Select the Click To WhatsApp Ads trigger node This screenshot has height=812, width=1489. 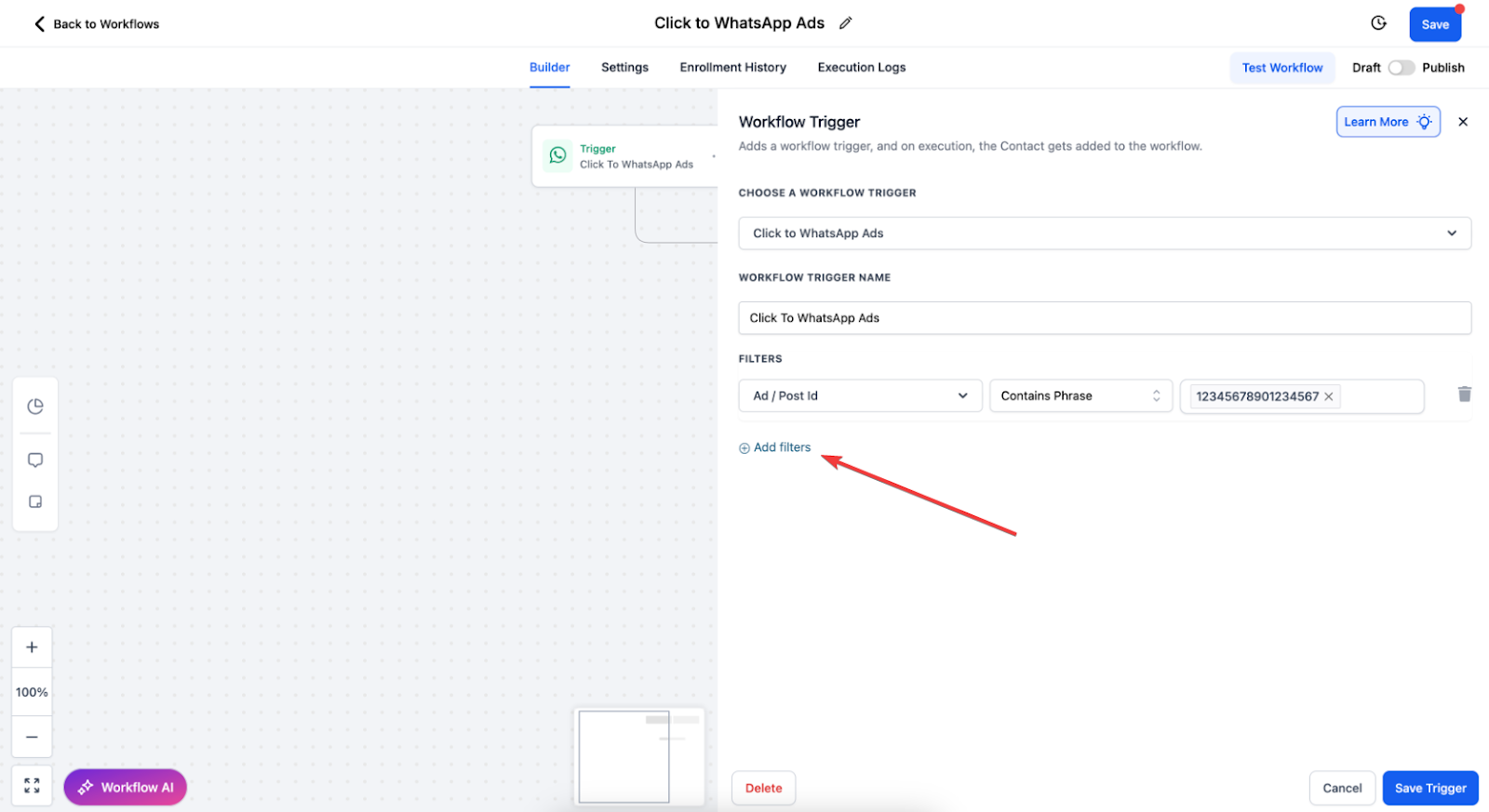coord(624,156)
